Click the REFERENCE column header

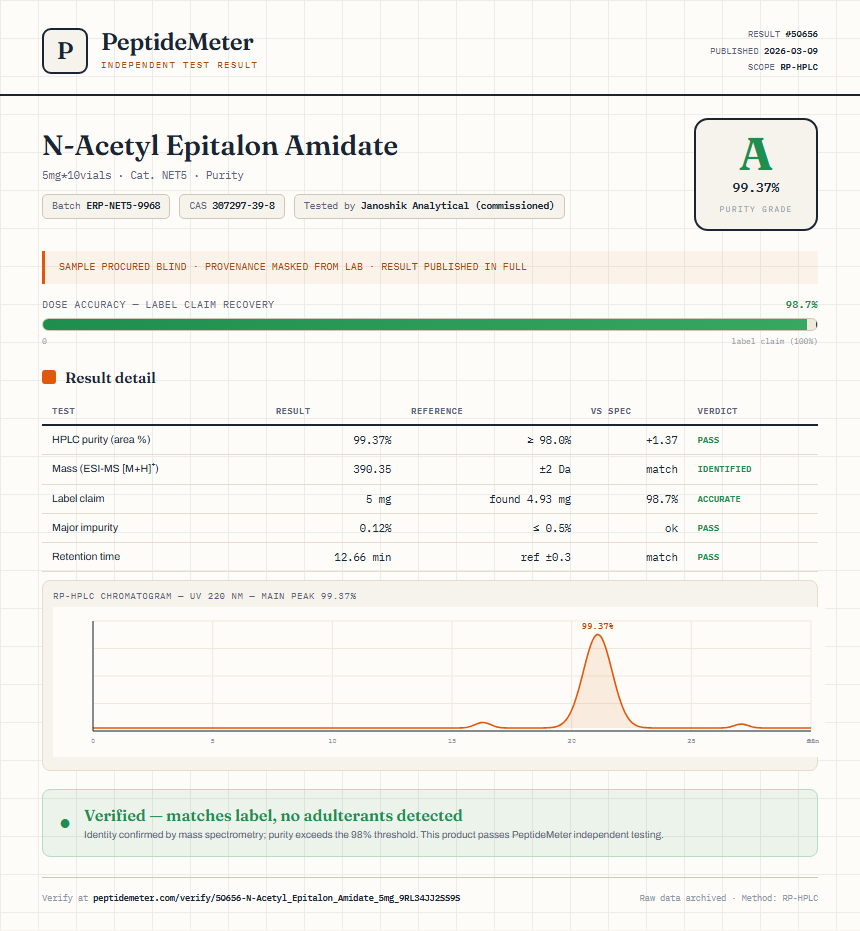437,411
